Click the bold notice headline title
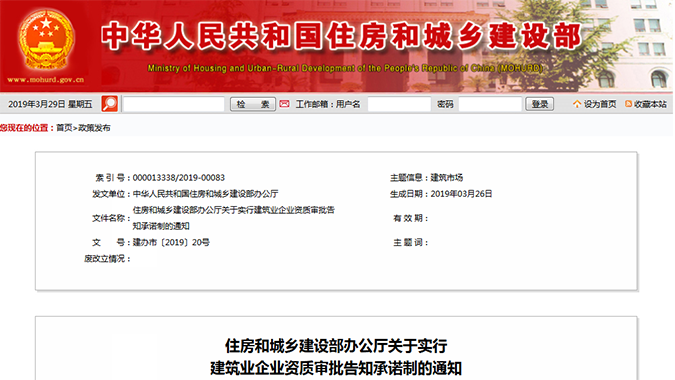 tap(336, 357)
